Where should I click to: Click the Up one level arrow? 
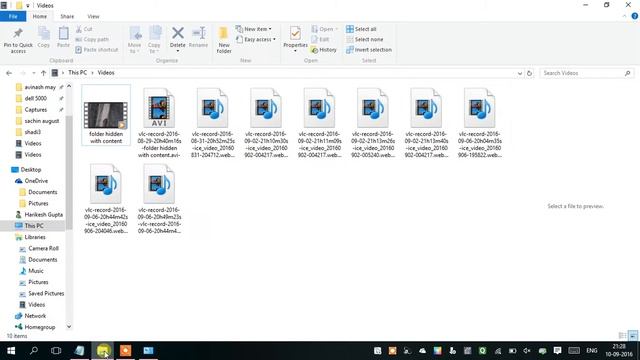pyautogui.click(x=43, y=73)
